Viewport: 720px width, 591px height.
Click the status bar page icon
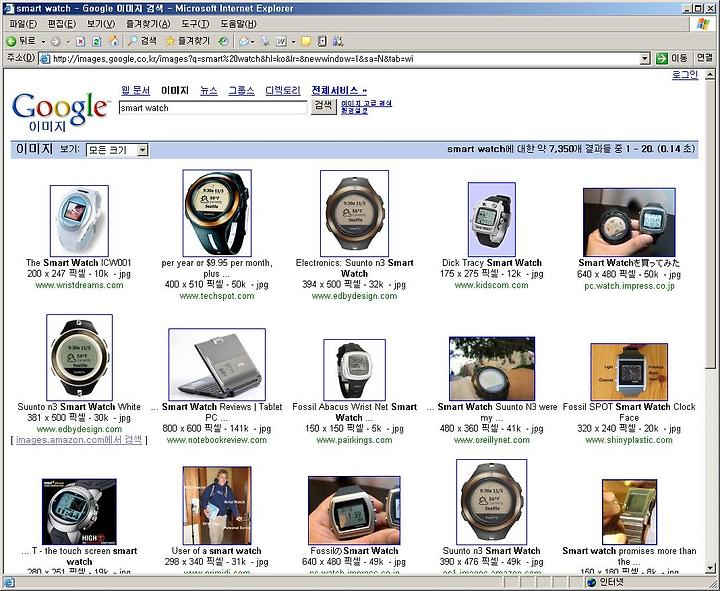pyautogui.click(x=9, y=583)
